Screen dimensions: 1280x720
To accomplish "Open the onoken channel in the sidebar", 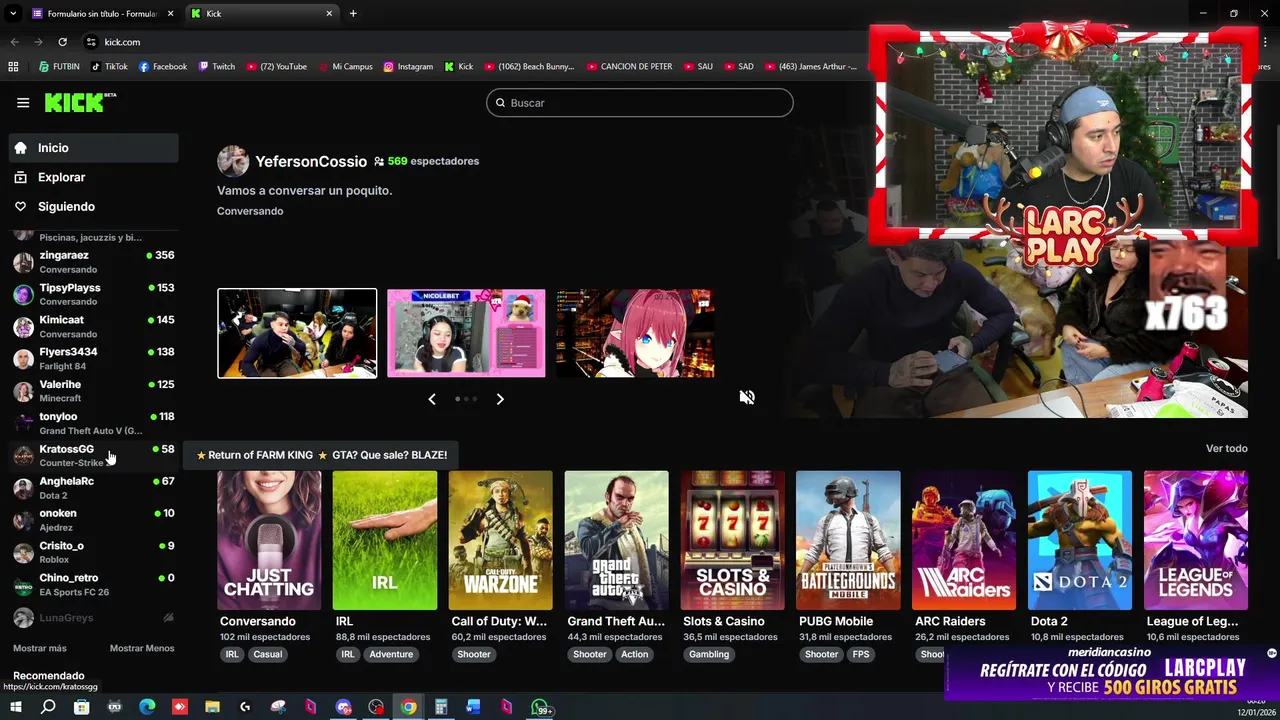I will click(x=94, y=520).
